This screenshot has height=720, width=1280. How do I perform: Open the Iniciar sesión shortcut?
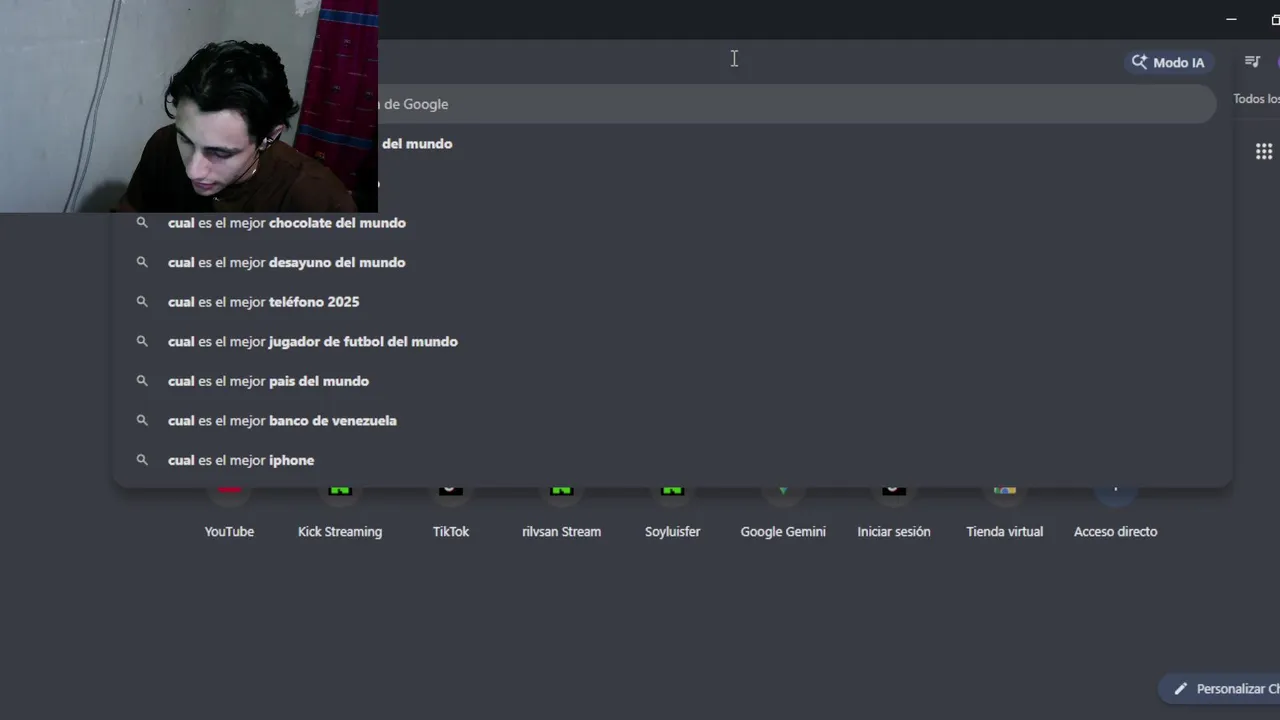894,515
